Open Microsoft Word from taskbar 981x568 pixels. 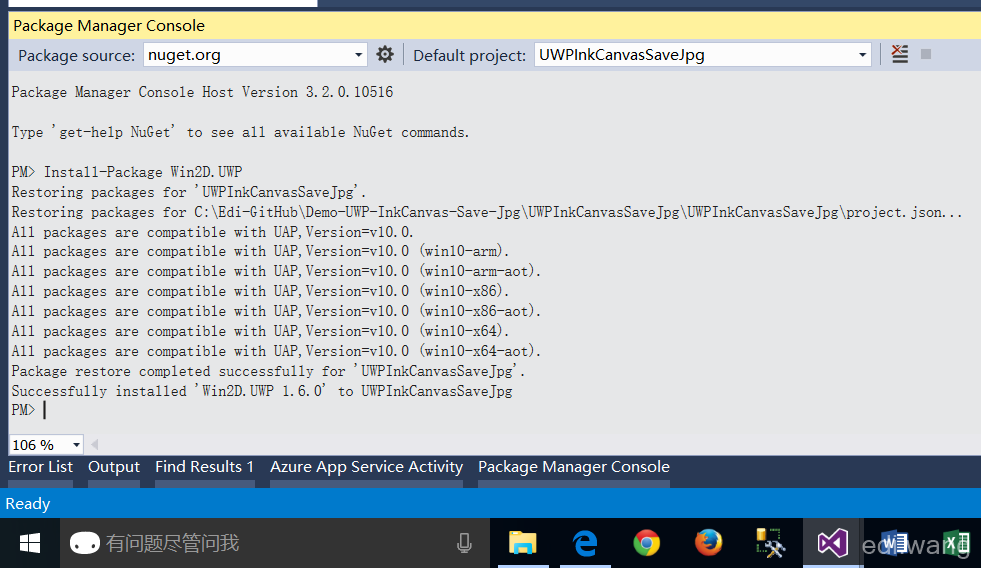click(x=895, y=543)
